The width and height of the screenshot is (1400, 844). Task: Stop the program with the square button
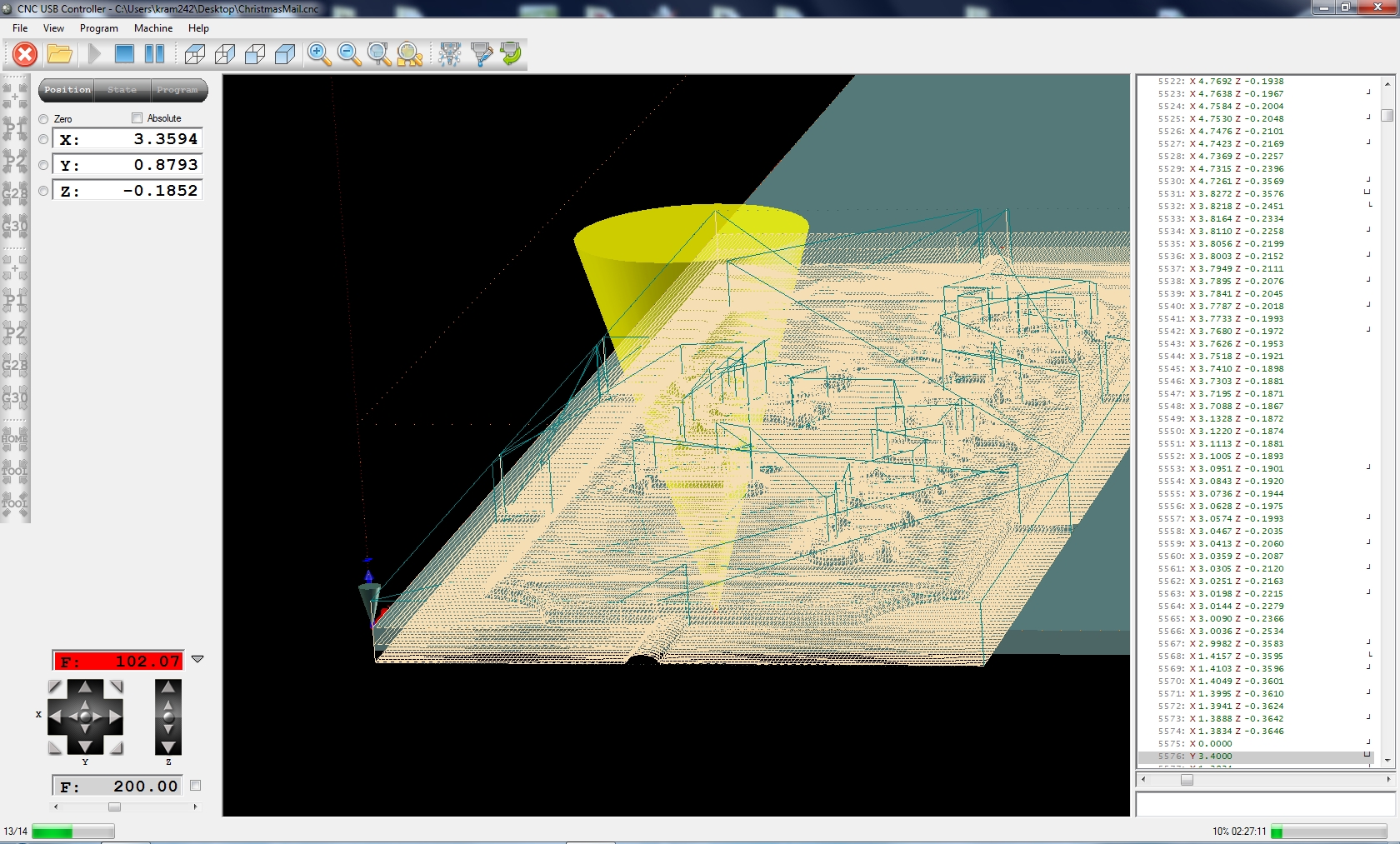pyautogui.click(x=124, y=54)
